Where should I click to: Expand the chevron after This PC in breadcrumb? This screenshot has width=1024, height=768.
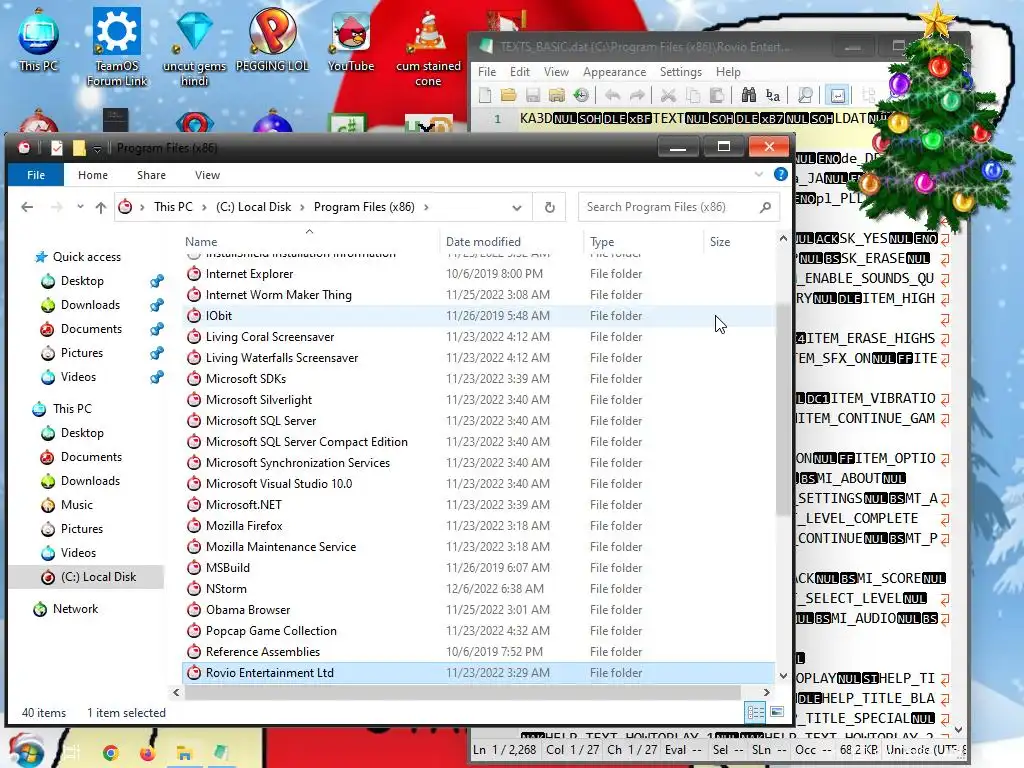tap(204, 207)
